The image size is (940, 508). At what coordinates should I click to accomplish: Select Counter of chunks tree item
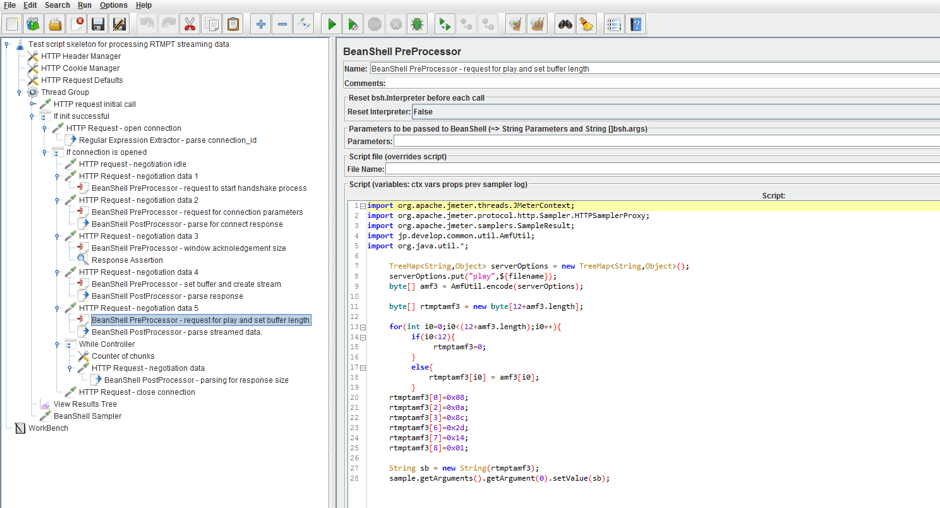pyautogui.click(x=123, y=356)
